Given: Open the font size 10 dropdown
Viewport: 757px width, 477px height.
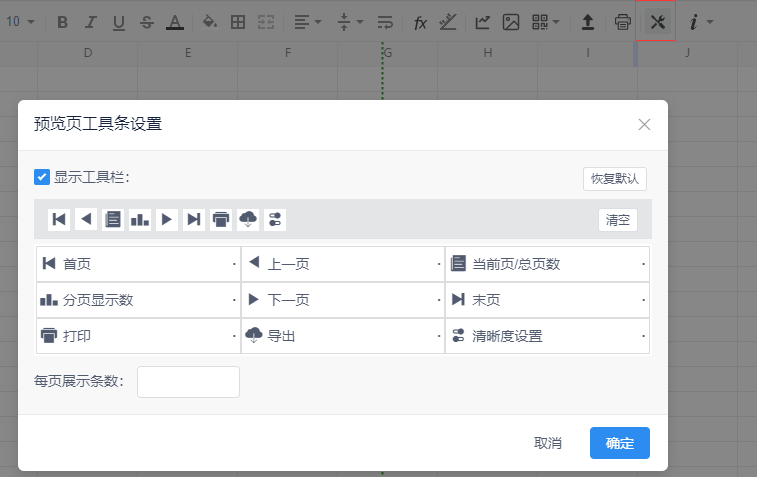Looking at the screenshot, I should click(21, 22).
